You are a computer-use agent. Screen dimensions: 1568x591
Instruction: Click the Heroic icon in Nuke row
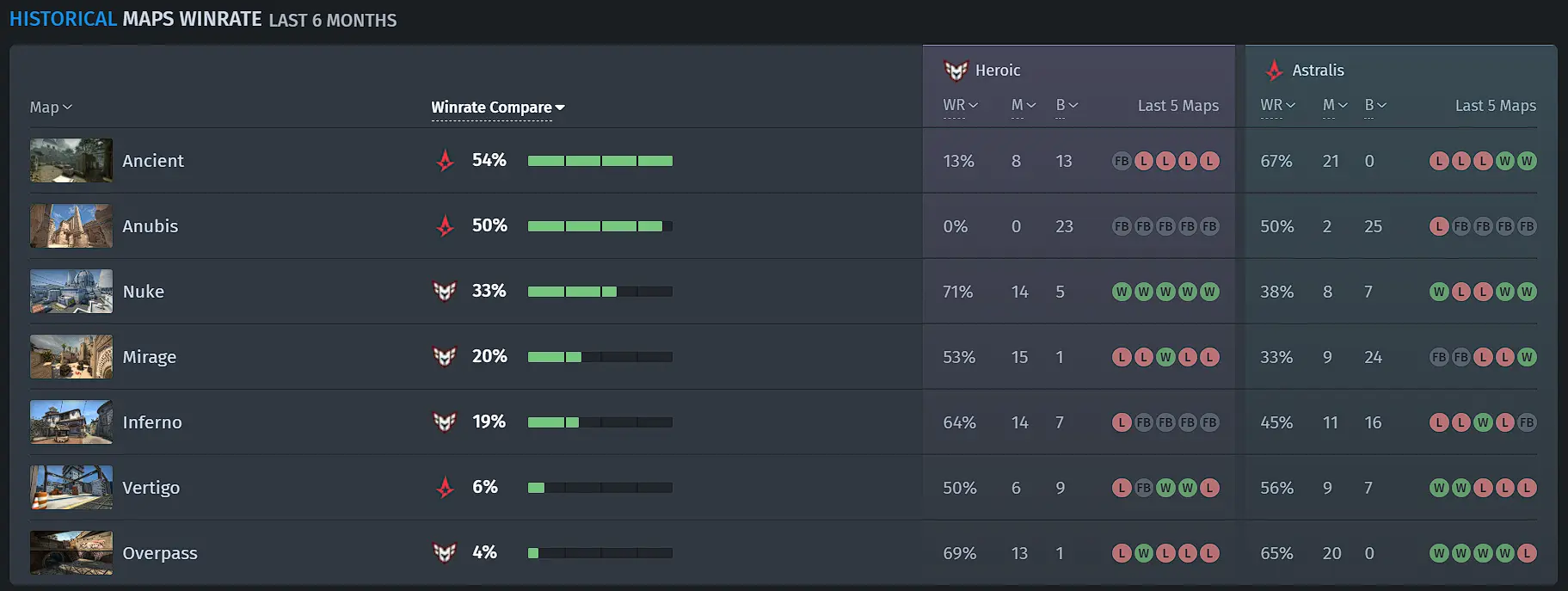click(x=445, y=291)
